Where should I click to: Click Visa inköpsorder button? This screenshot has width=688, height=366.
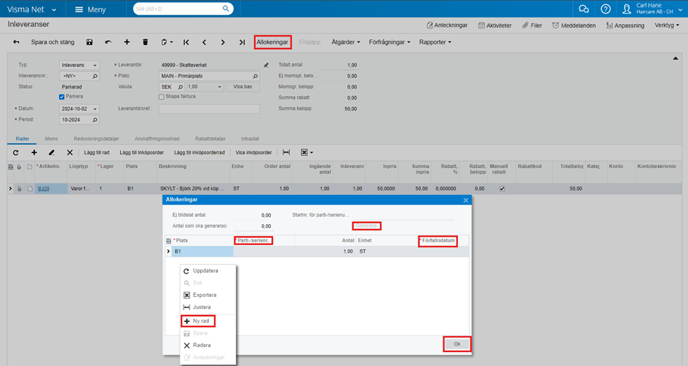(x=254, y=153)
